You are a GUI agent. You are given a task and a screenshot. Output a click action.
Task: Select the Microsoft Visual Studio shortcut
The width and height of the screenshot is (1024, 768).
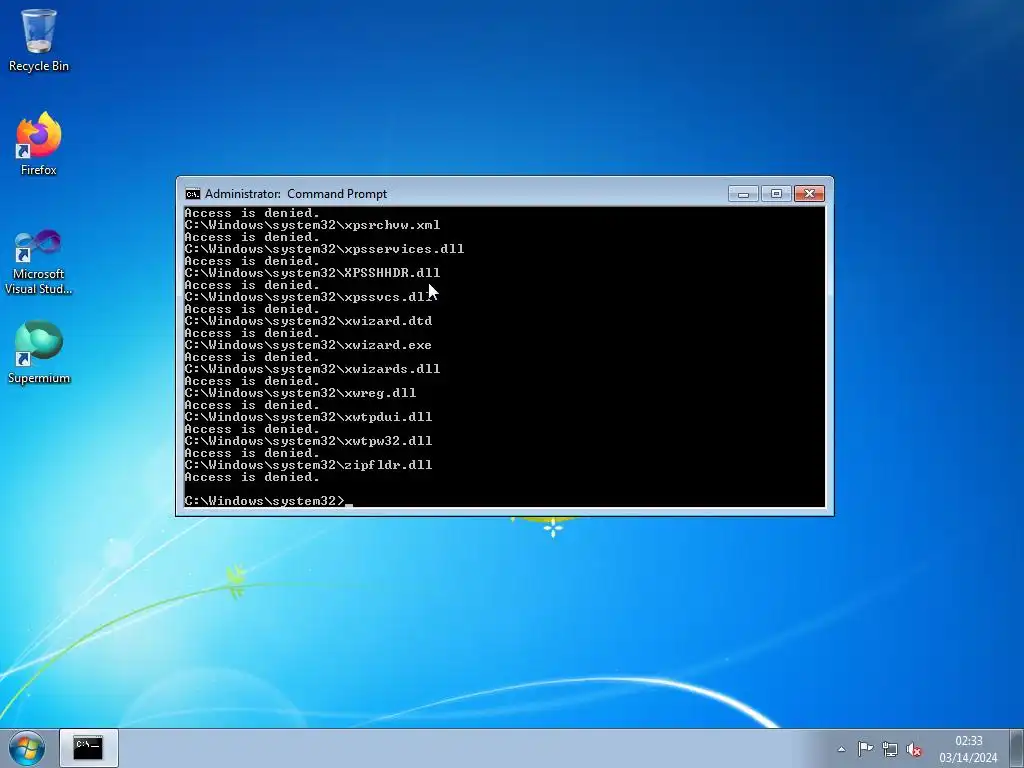click(x=39, y=261)
